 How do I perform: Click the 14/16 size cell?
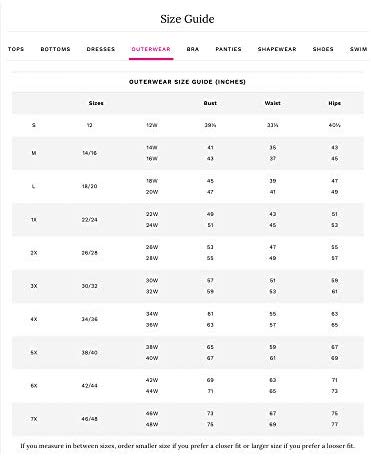(89, 153)
